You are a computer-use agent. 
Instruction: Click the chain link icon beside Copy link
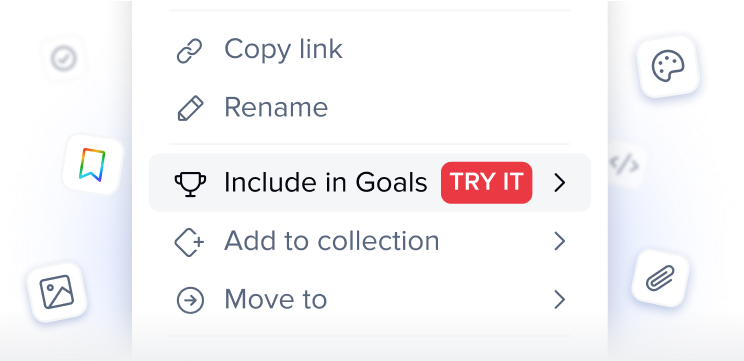pyautogui.click(x=189, y=51)
